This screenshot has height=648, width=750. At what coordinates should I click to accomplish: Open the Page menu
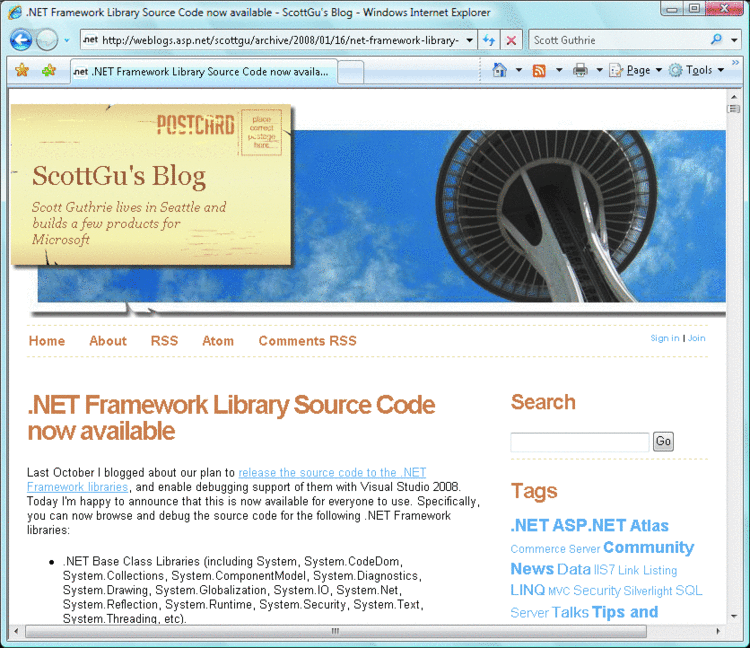tap(635, 71)
